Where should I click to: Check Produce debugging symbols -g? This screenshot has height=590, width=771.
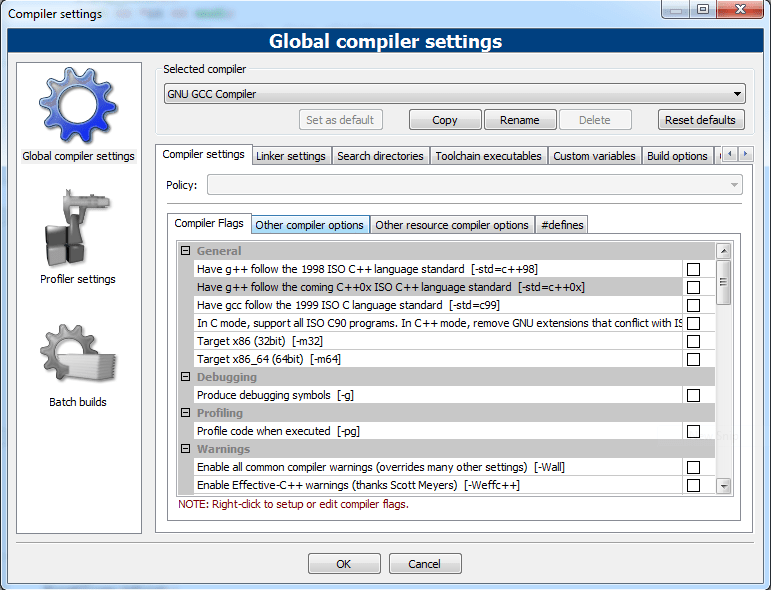coord(693,395)
